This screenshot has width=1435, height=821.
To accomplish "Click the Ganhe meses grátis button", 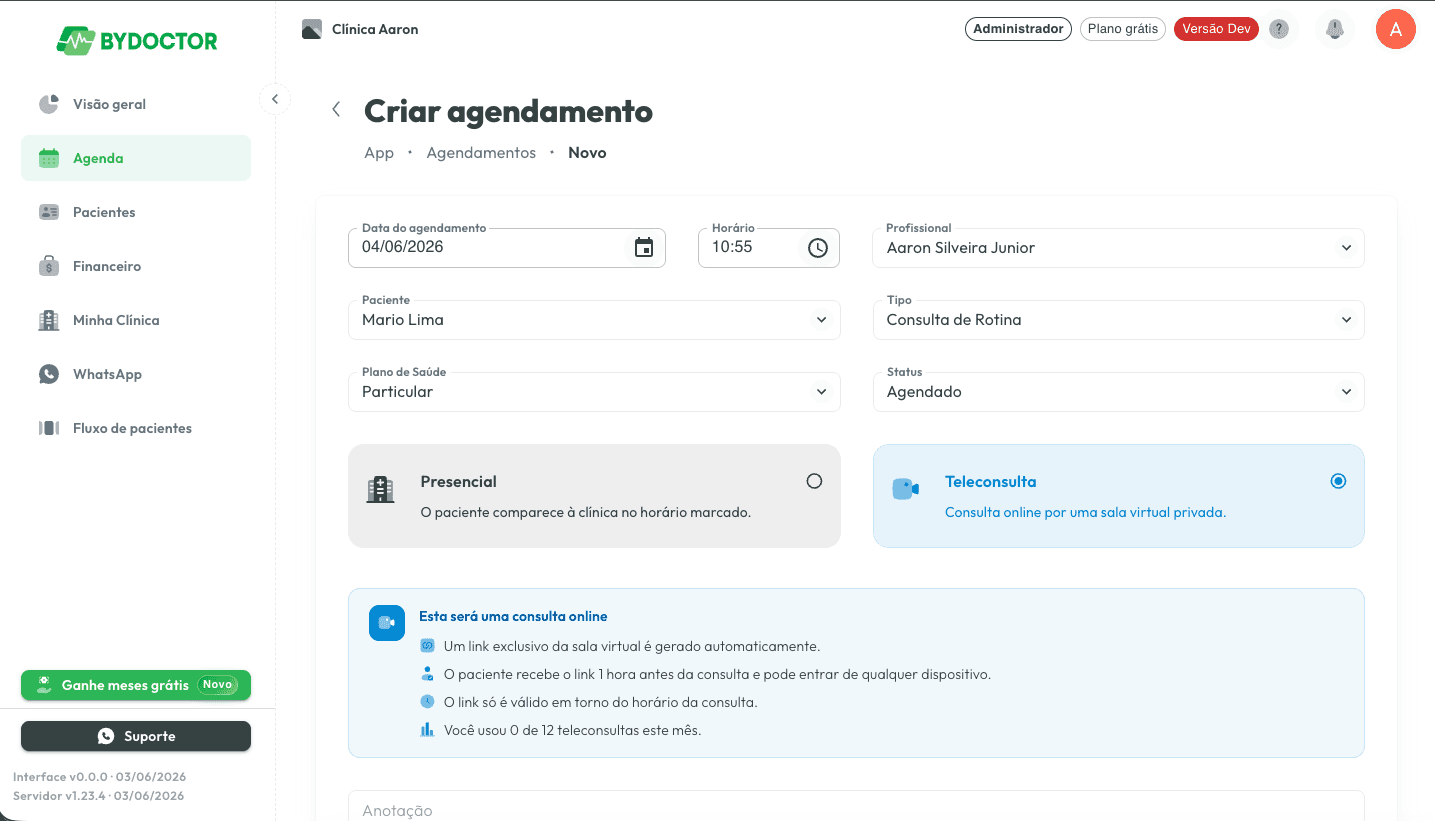I will pos(136,685).
